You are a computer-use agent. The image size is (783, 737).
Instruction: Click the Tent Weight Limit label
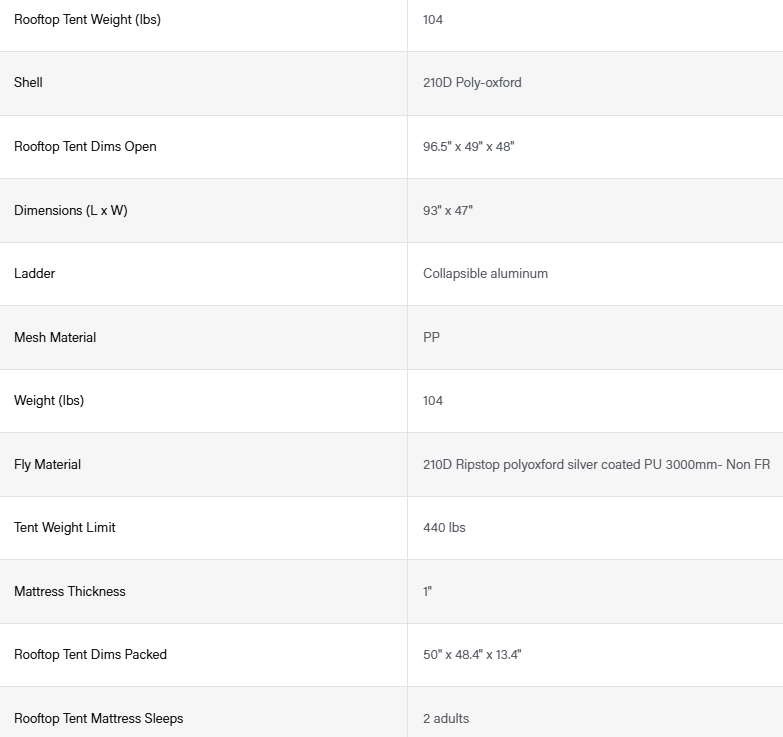click(64, 527)
